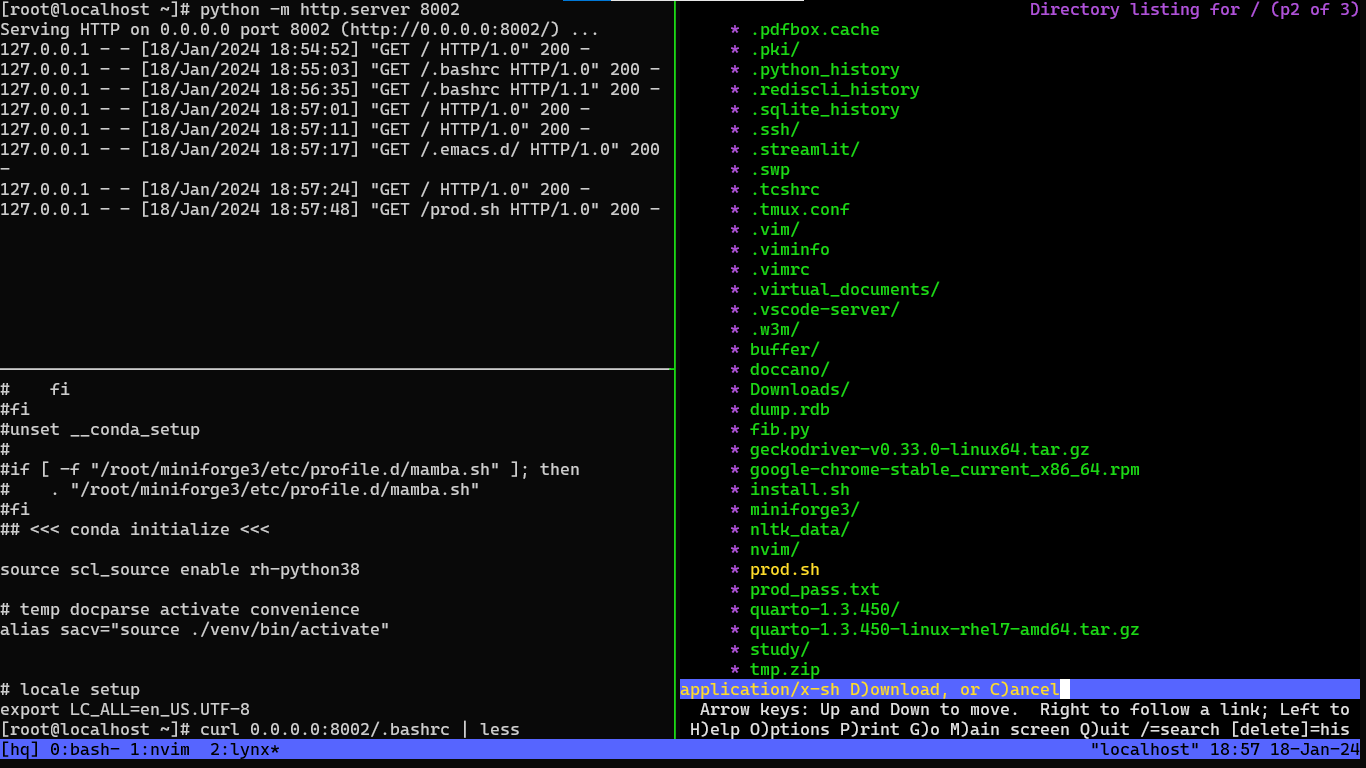Viewport: 1366px width, 768px height.
Task: Open fib.py link
Action: coord(780,430)
